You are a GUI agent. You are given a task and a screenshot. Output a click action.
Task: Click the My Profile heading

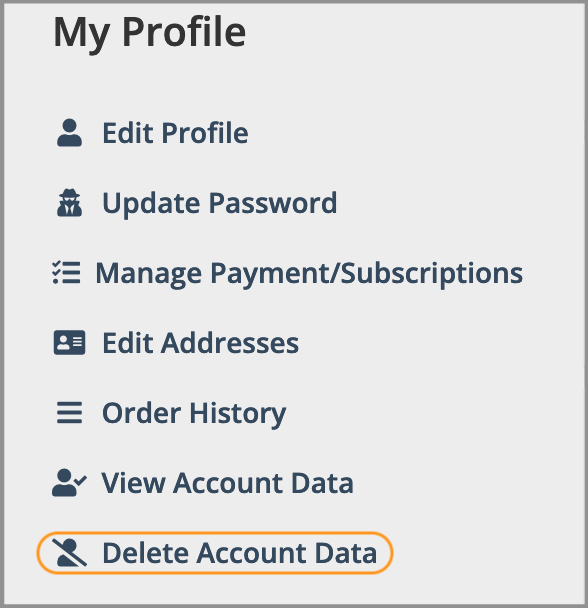(149, 34)
